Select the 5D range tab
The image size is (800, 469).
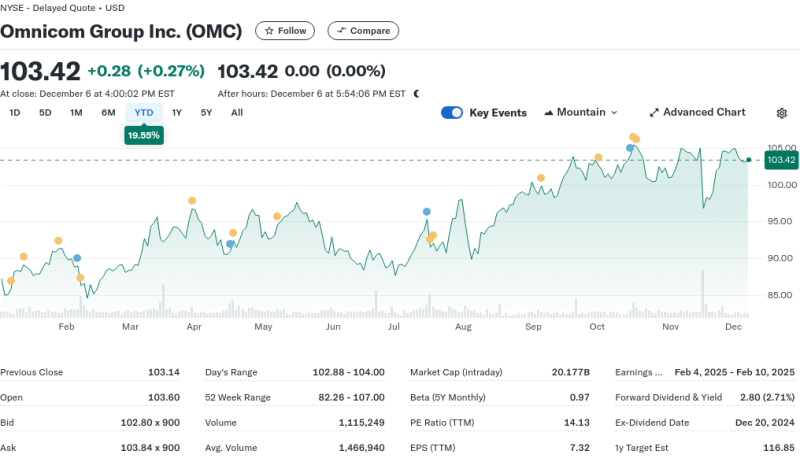pos(45,113)
